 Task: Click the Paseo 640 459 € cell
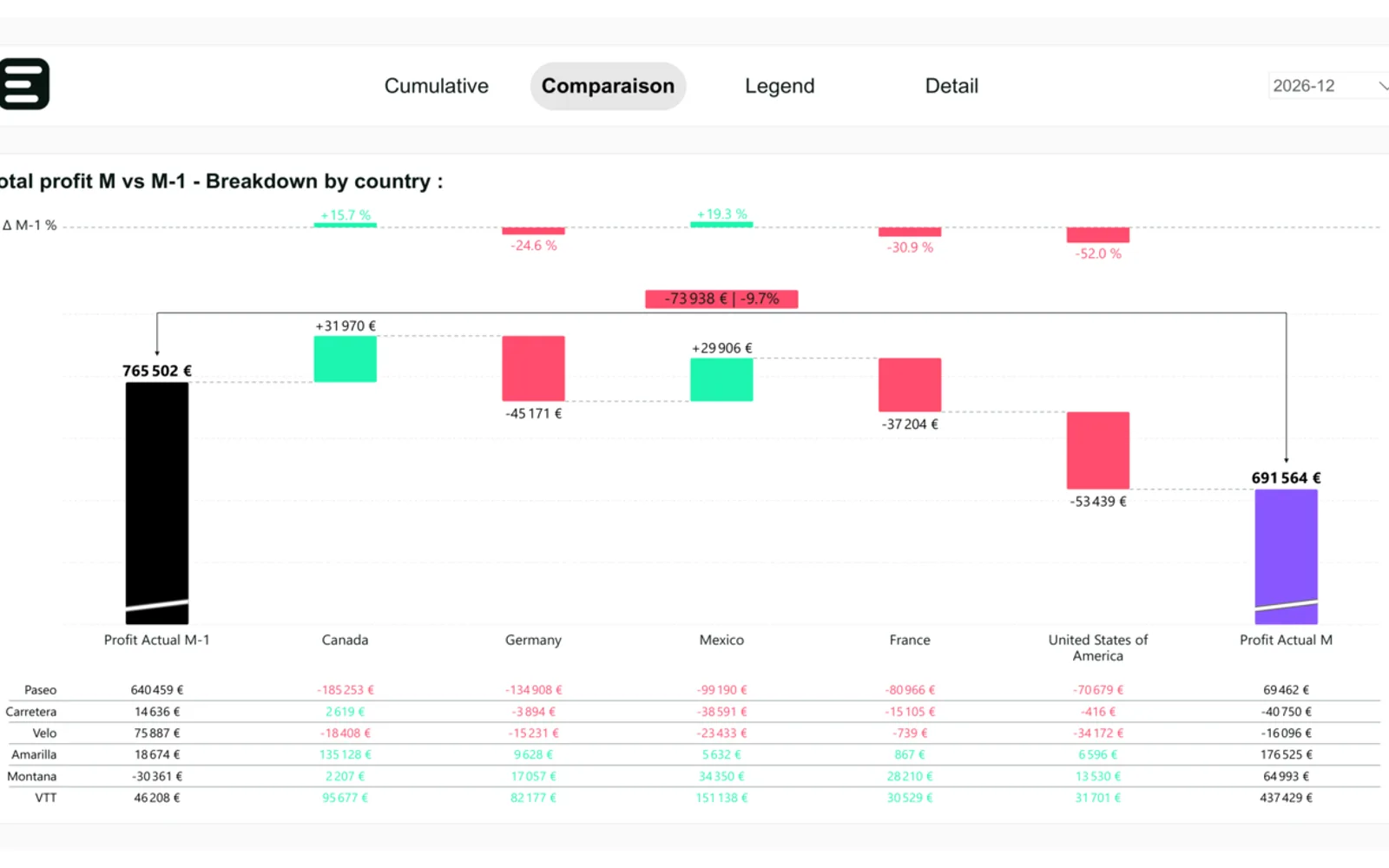[157, 690]
